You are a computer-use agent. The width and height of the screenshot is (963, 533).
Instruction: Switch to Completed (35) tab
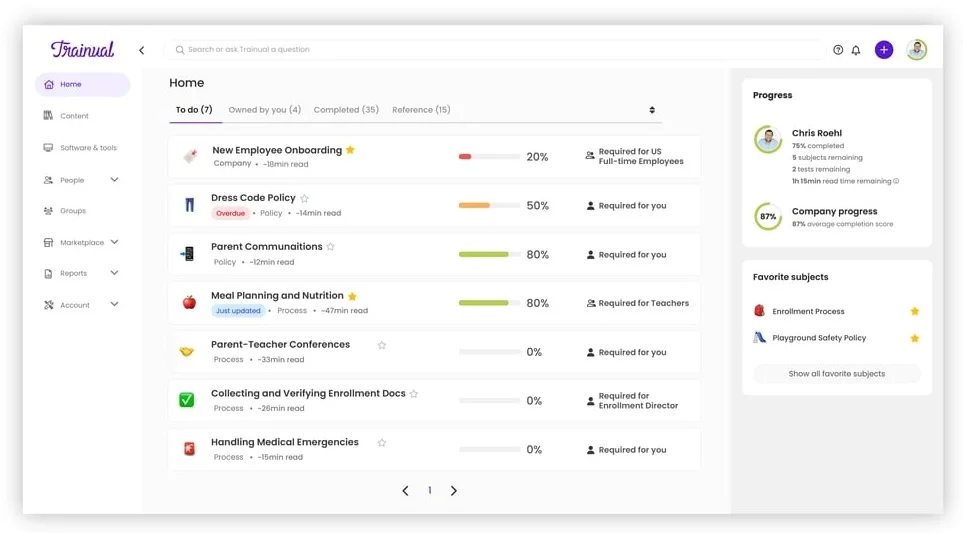pyautogui.click(x=346, y=110)
